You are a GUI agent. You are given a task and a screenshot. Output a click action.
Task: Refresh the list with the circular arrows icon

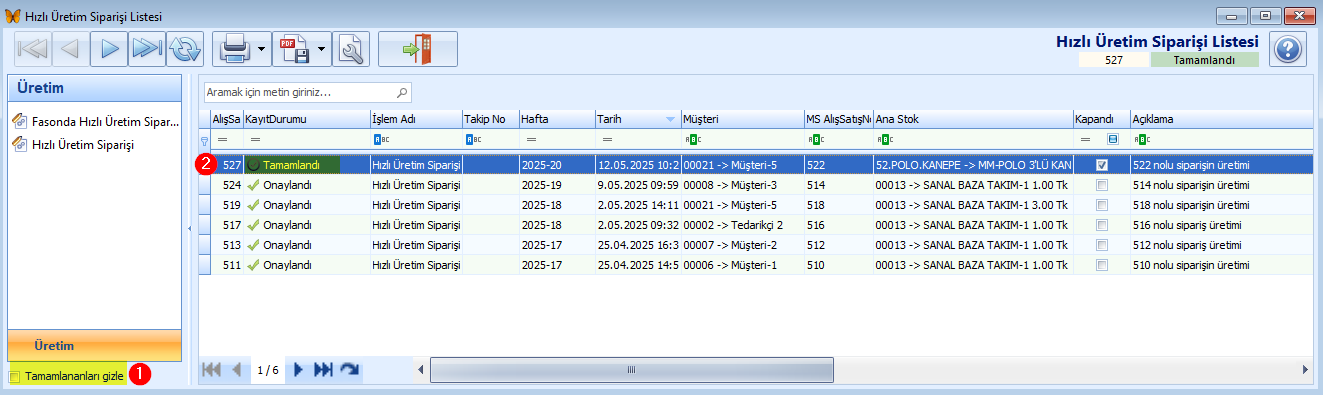[x=185, y=48]
